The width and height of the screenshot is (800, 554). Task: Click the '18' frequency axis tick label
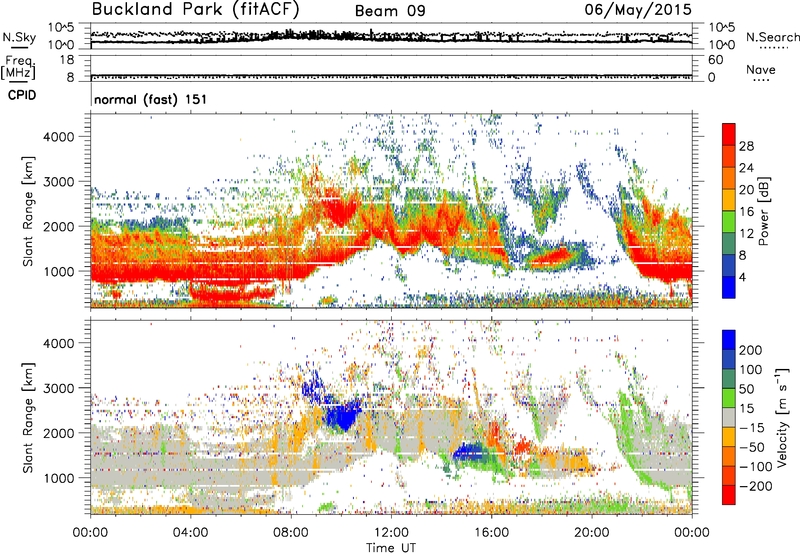coord(66,60)
